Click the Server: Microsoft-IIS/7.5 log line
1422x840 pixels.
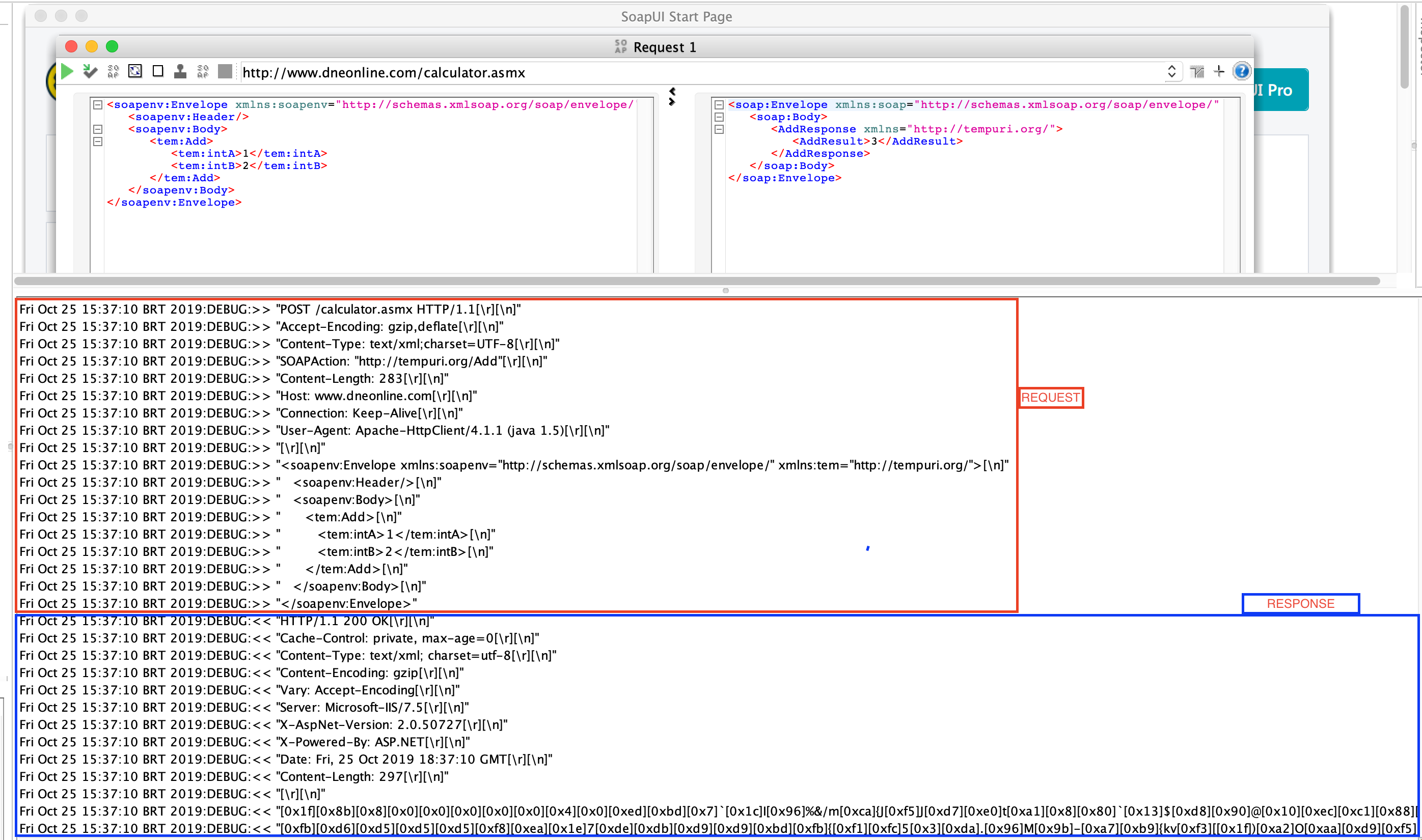pos(244,708)
